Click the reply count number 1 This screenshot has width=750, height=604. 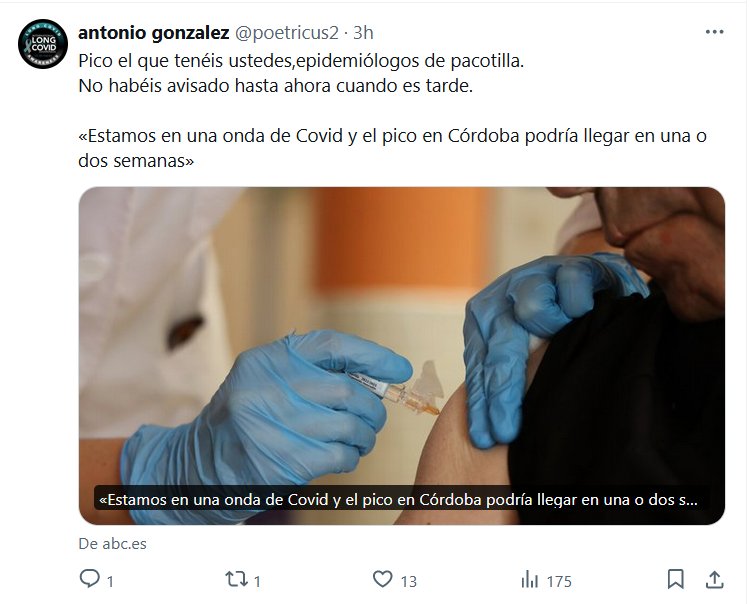110,582
